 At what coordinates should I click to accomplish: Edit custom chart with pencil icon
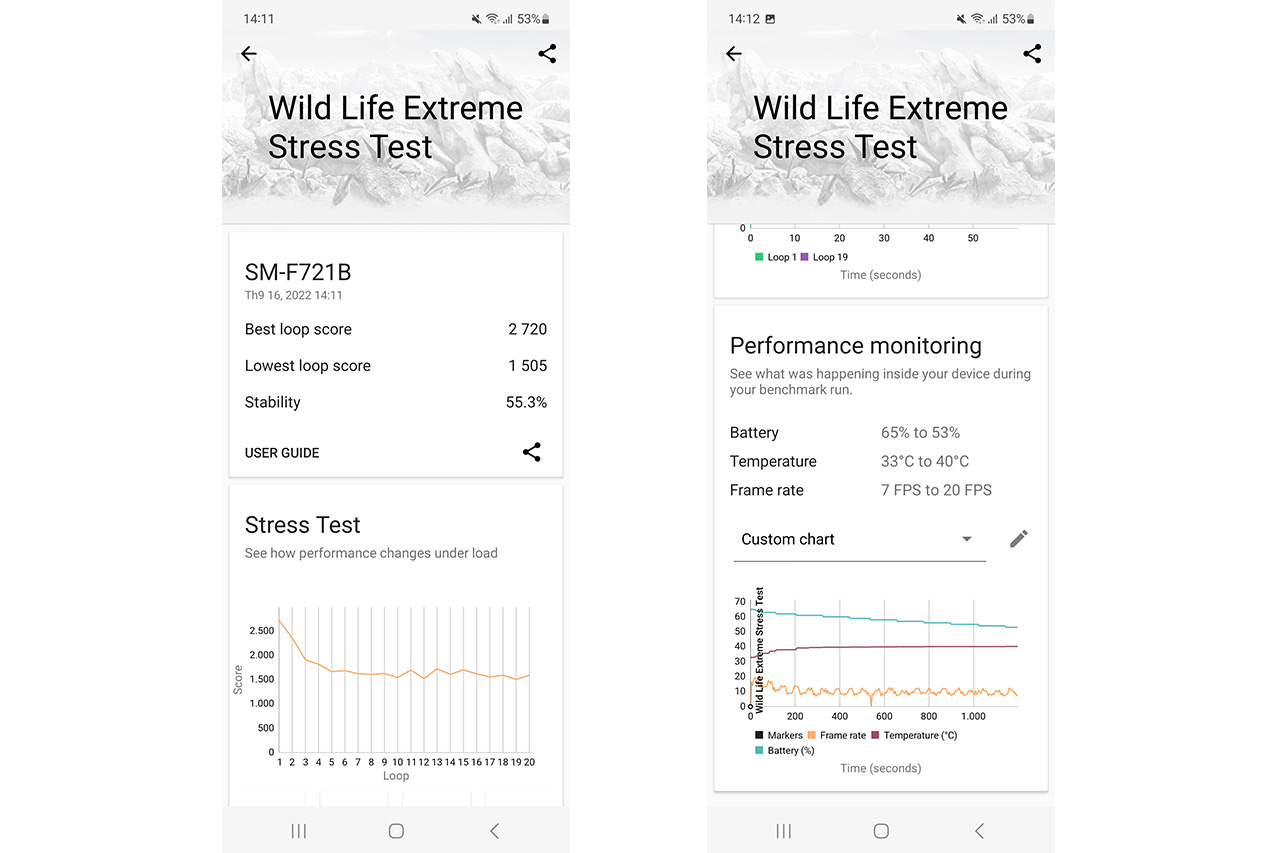(1019, 539)
